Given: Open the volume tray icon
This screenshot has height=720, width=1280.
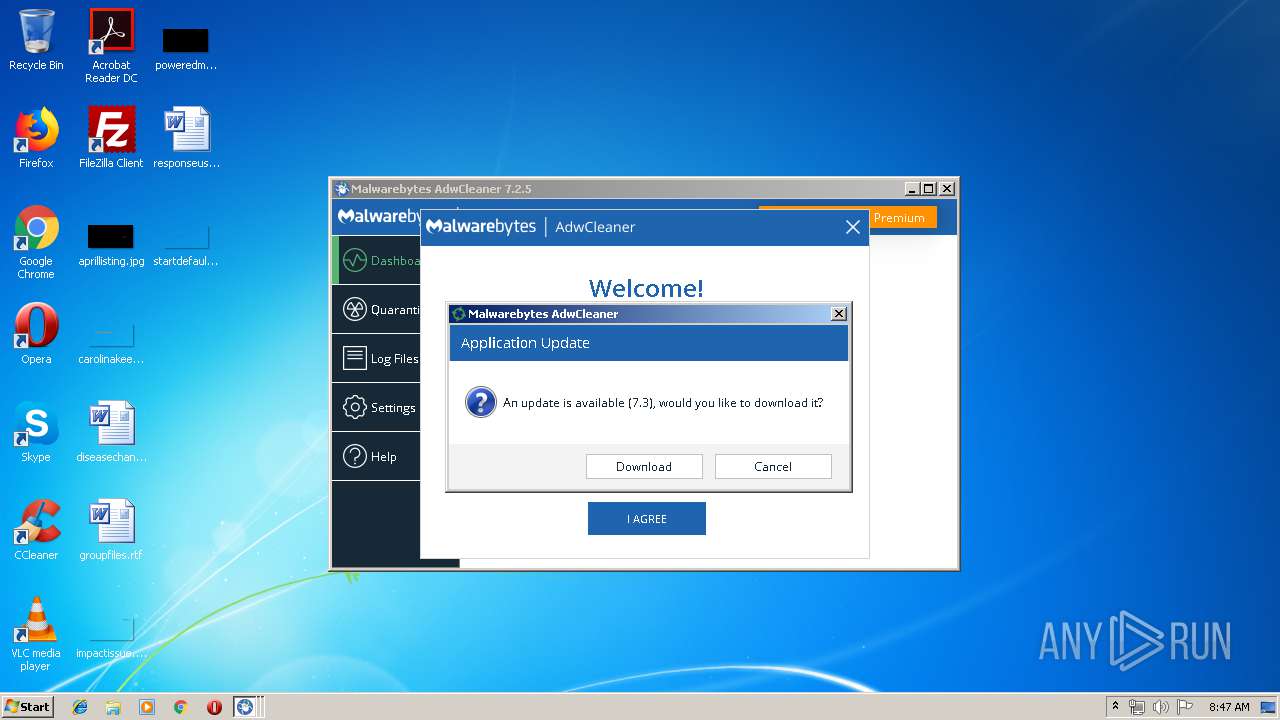Looking at the screenshot, I should tap(1161, 707).
